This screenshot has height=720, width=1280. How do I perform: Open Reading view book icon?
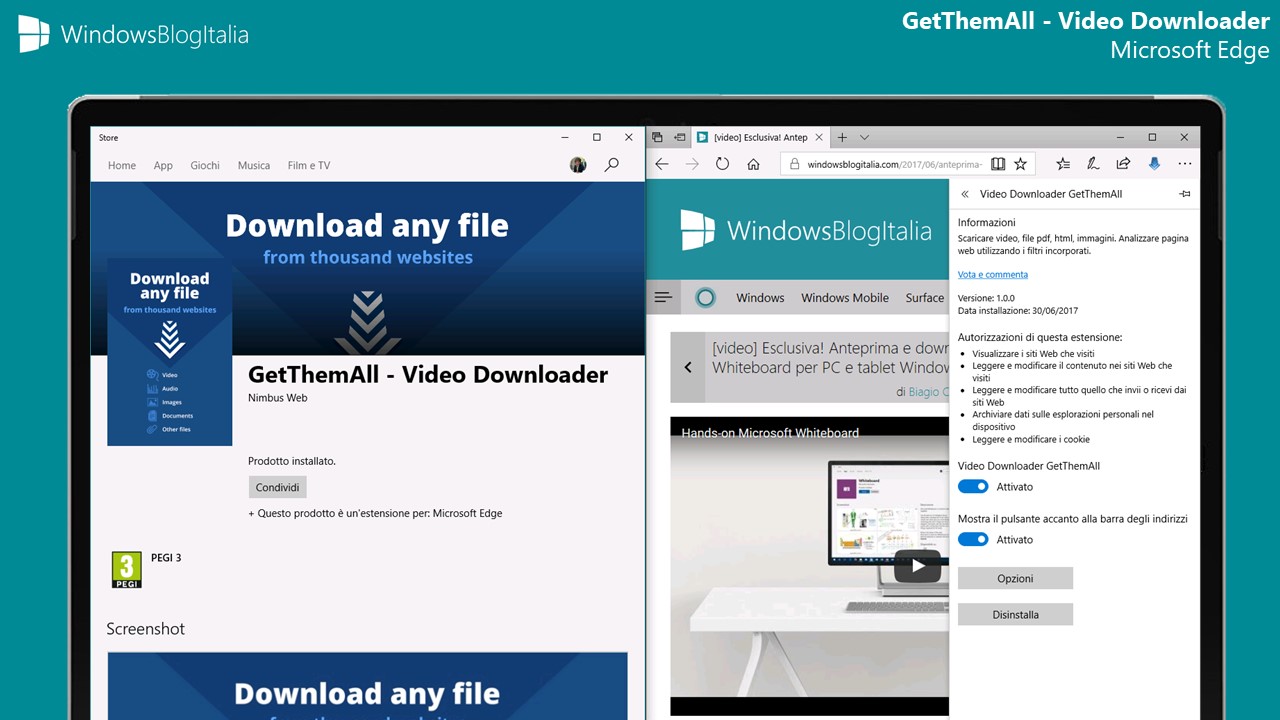tap(998, 164)
